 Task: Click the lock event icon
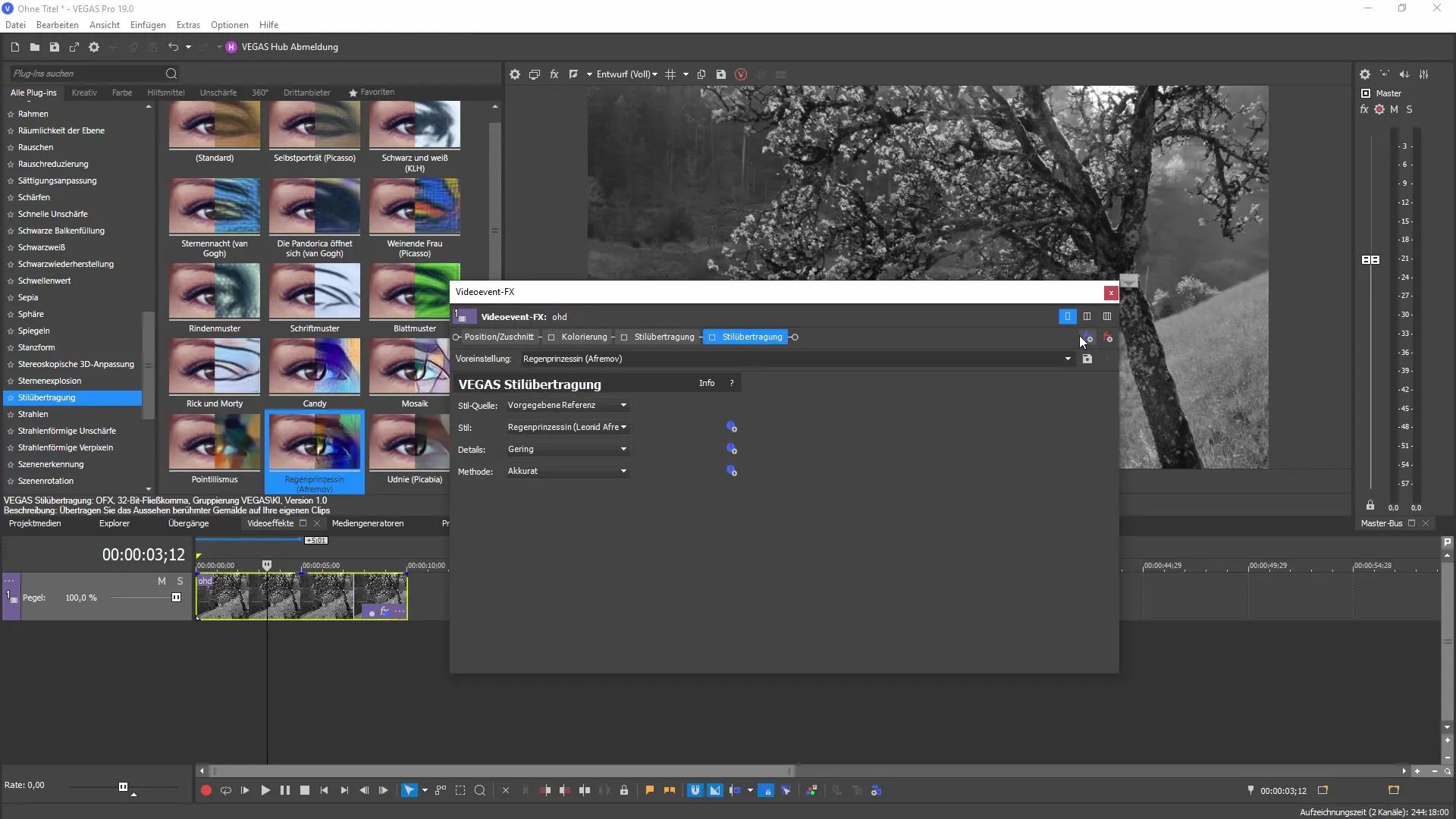(x=624, y=790)
